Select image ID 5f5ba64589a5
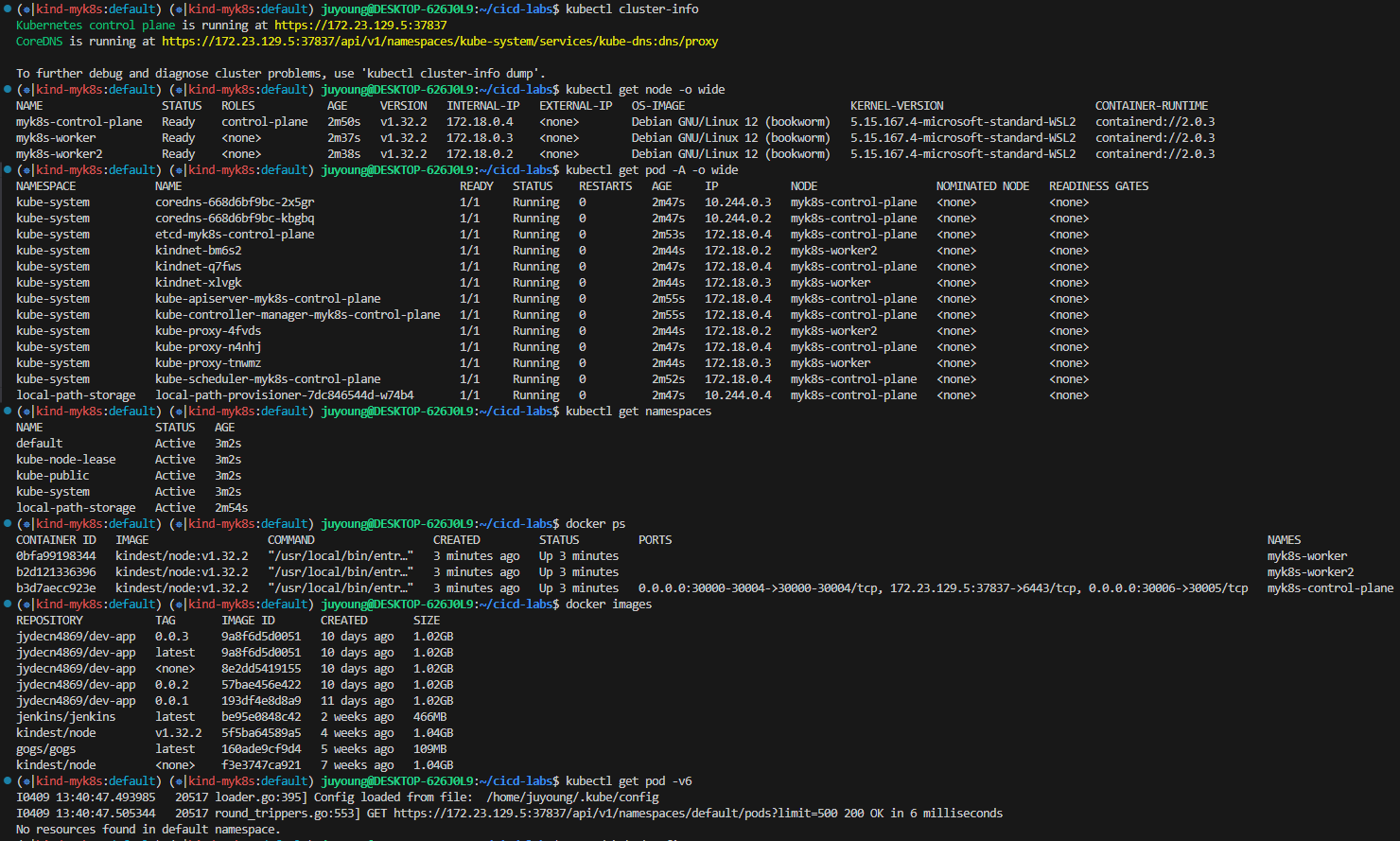1400x841 pixels. tap(261, 733)
